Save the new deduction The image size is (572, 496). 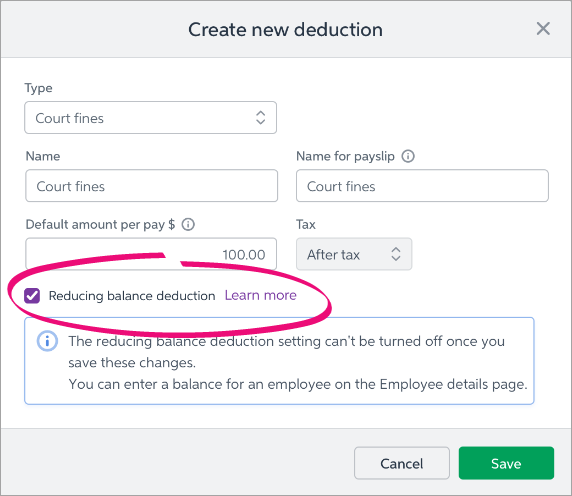pyautogui.click(x=506, y=463)
